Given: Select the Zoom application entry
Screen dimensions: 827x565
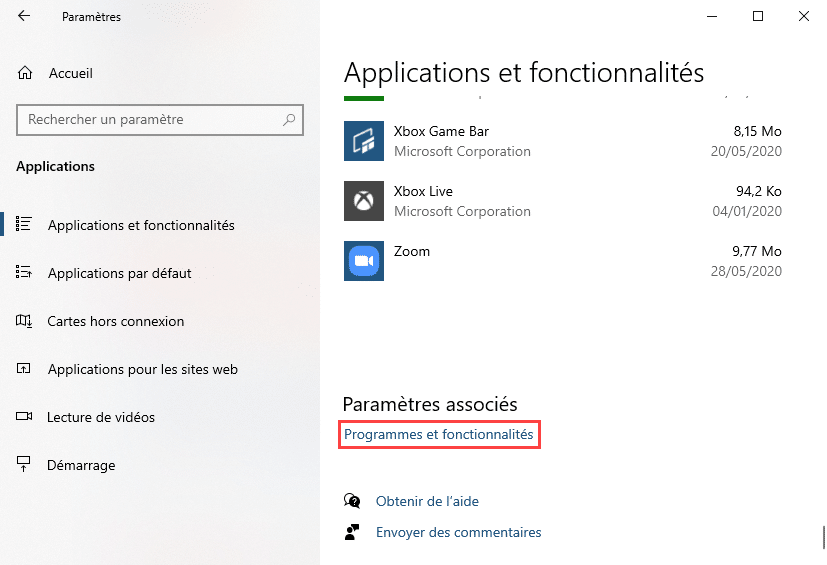Looking at the screenshot, I should [562, 261].
